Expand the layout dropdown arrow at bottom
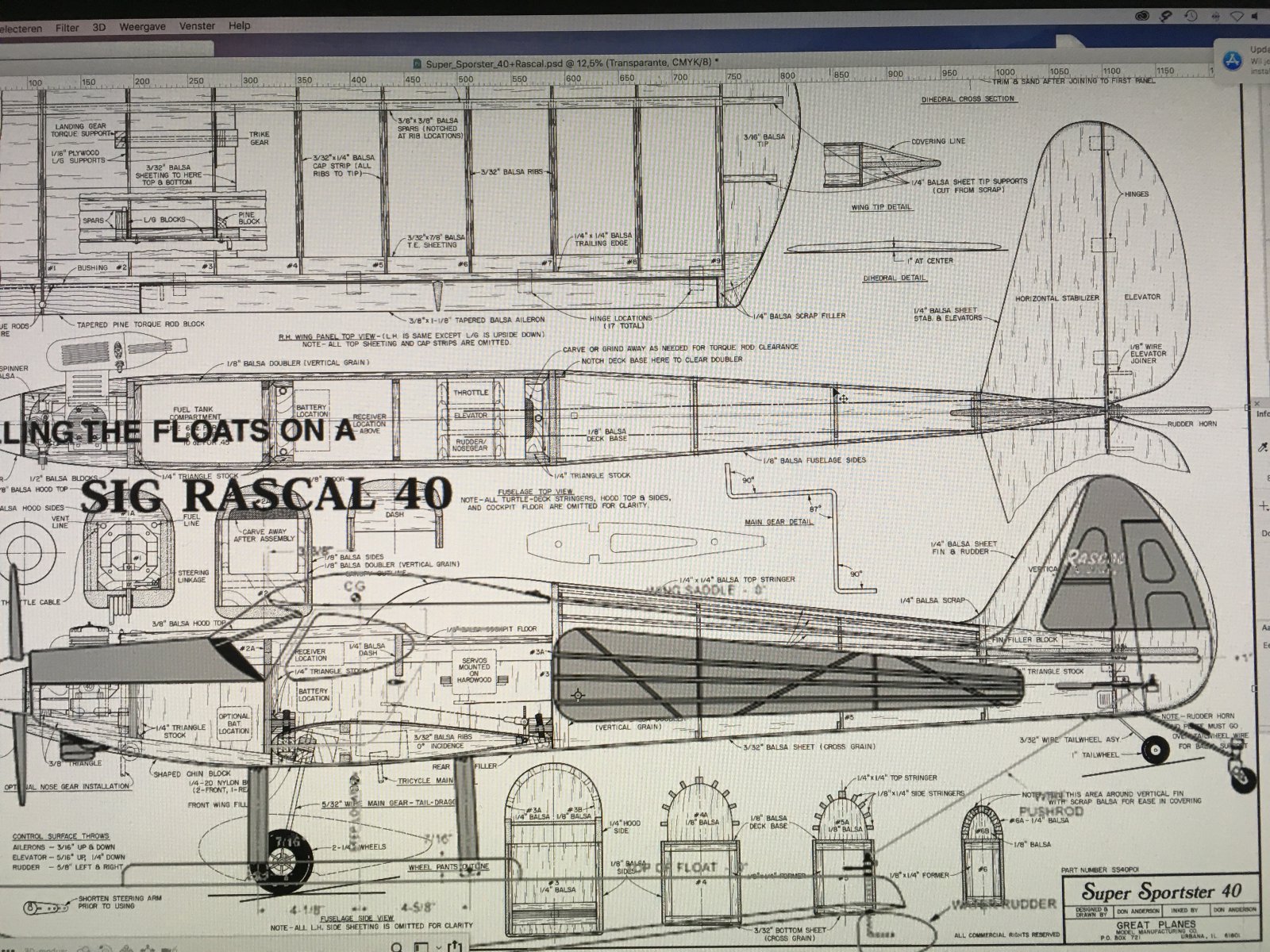This screenshot has width=1270, height=952. (x=438, y=947)
